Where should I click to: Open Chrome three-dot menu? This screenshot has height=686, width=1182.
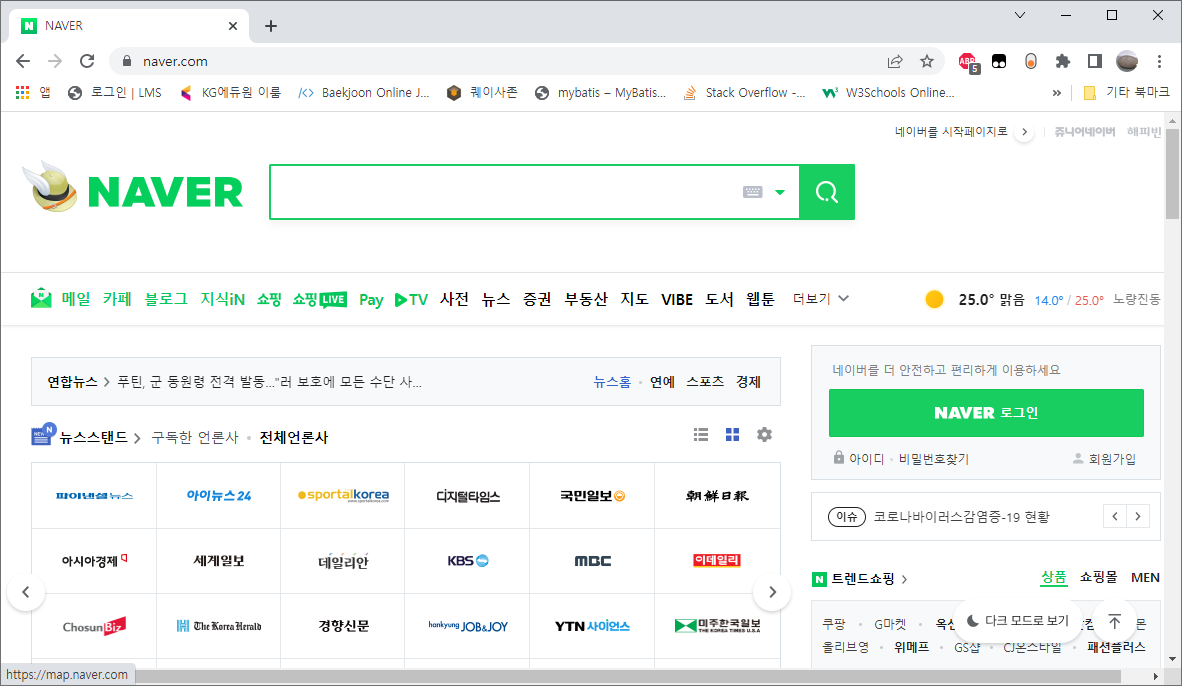[x=1159, y=61]
